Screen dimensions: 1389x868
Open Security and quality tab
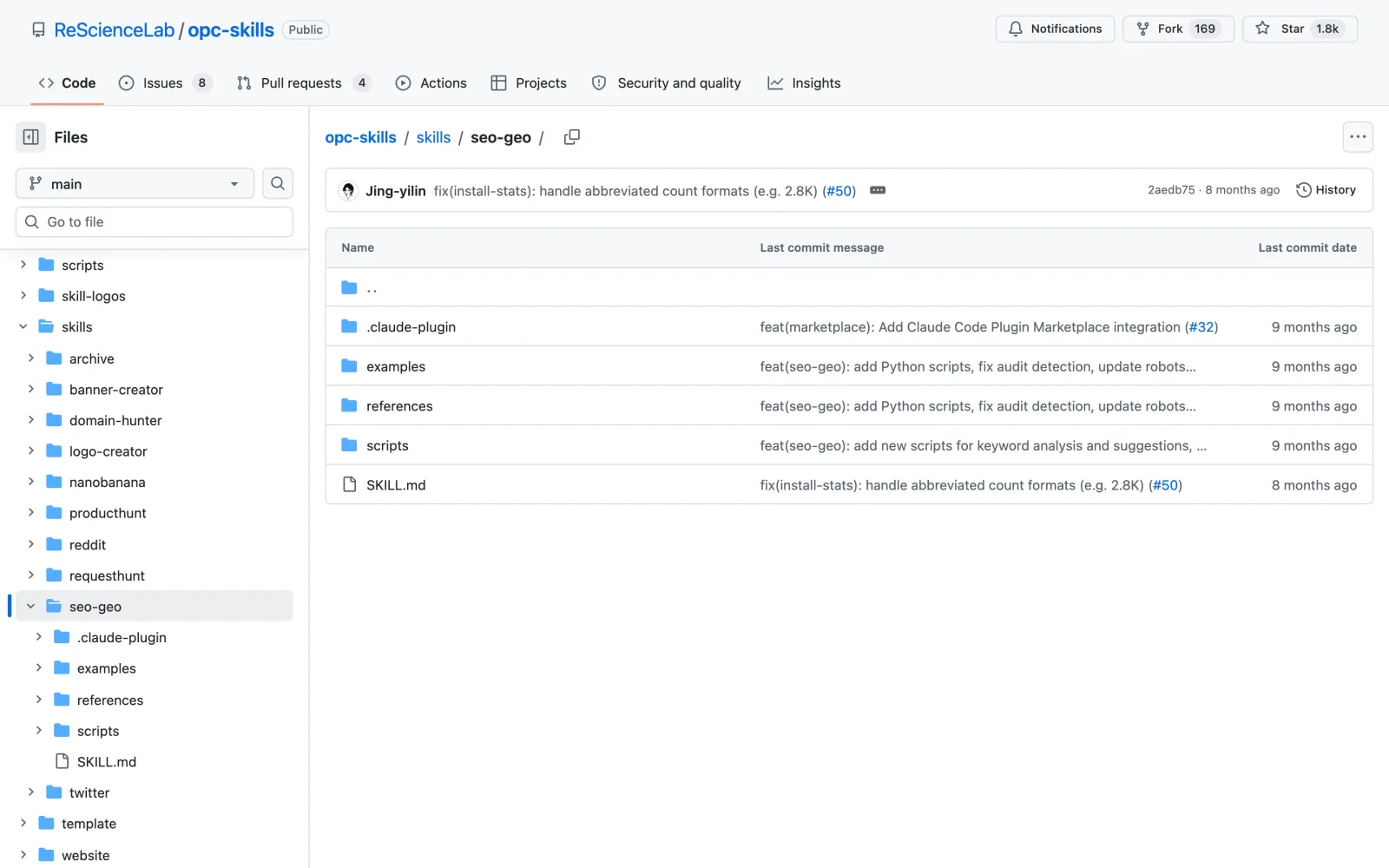click(667, 83)
